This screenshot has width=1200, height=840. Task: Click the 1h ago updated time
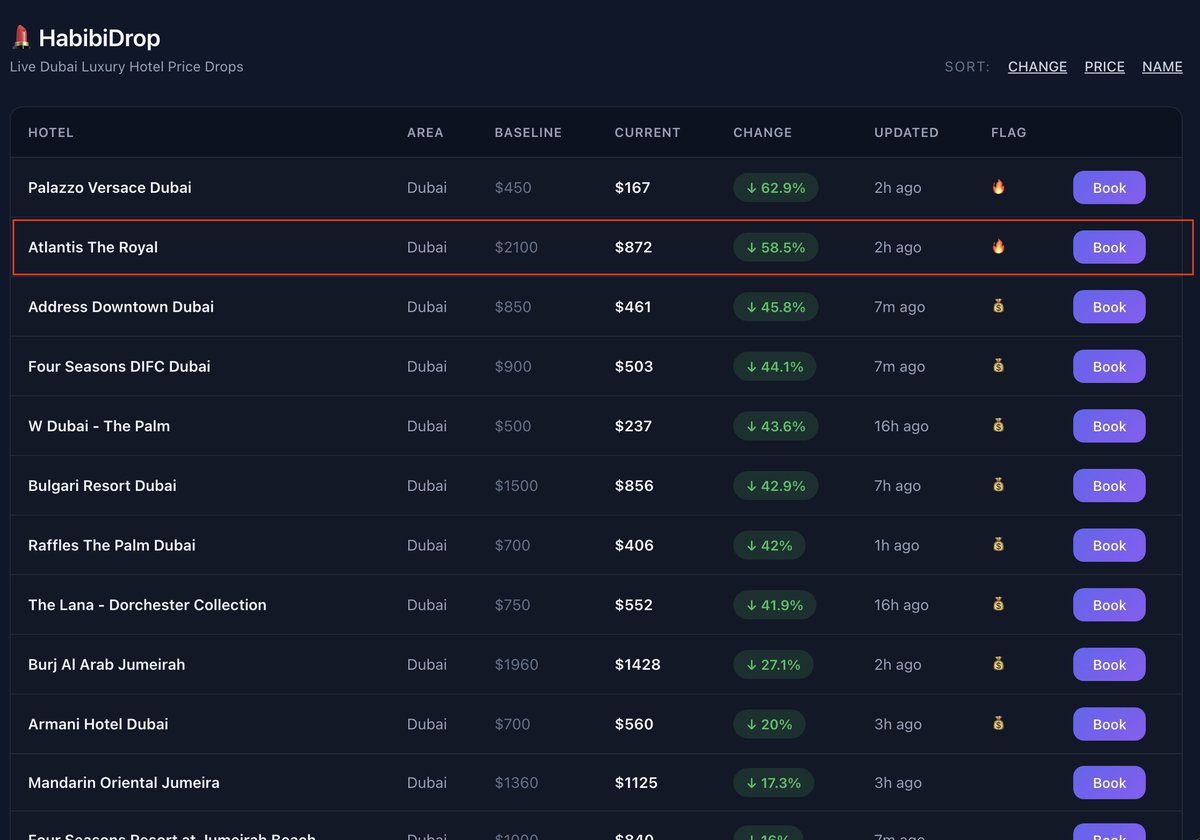coord(897,545)
